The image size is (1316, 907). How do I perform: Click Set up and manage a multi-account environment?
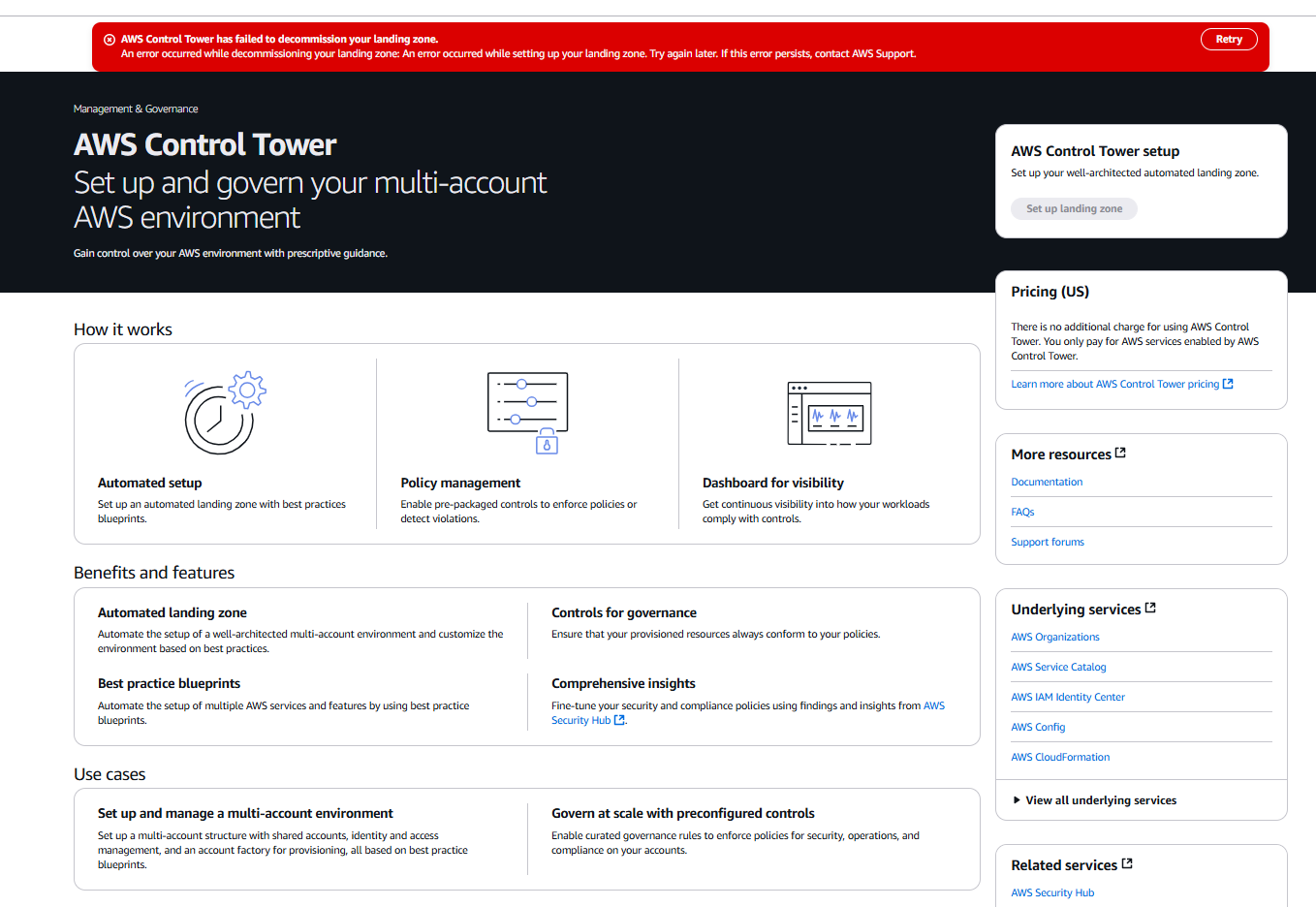coord(245,813)
